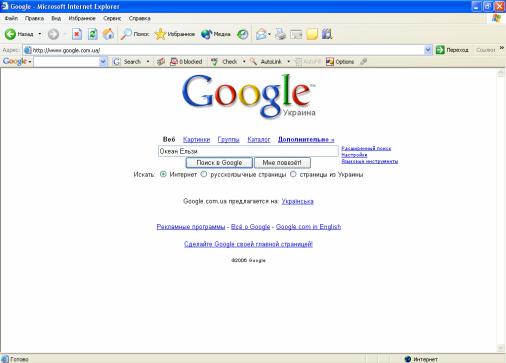
Task: Click the Поиск в Google button
Action: click(219, 163)
